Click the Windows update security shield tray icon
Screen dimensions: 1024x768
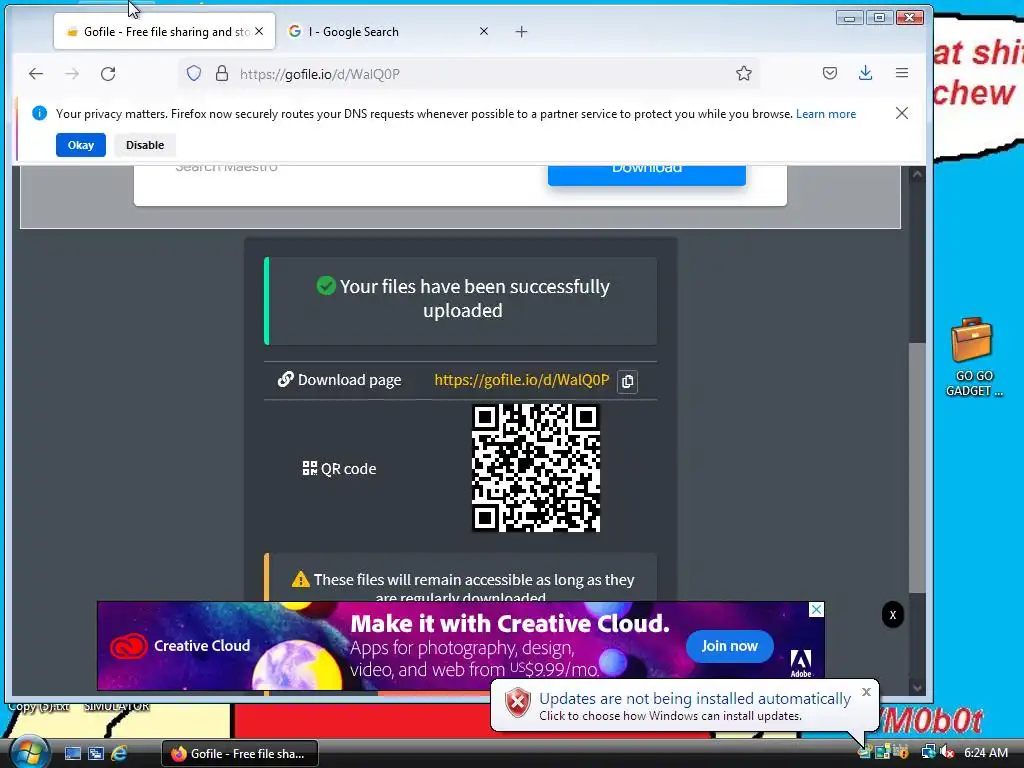pyautogui.click(x=901, y=753)
